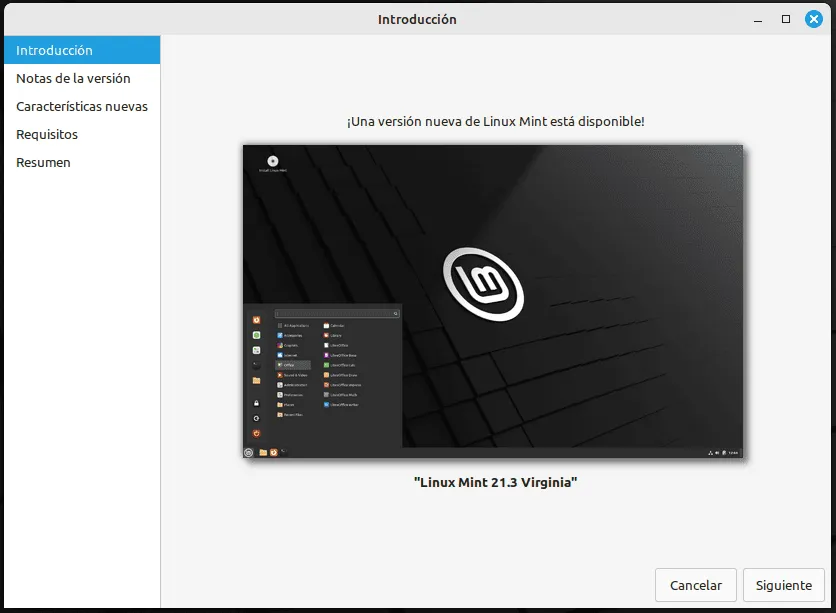Click the Linux Mint desktop preview image
This screenshot has width=836, height=613.
click(493, 301)
